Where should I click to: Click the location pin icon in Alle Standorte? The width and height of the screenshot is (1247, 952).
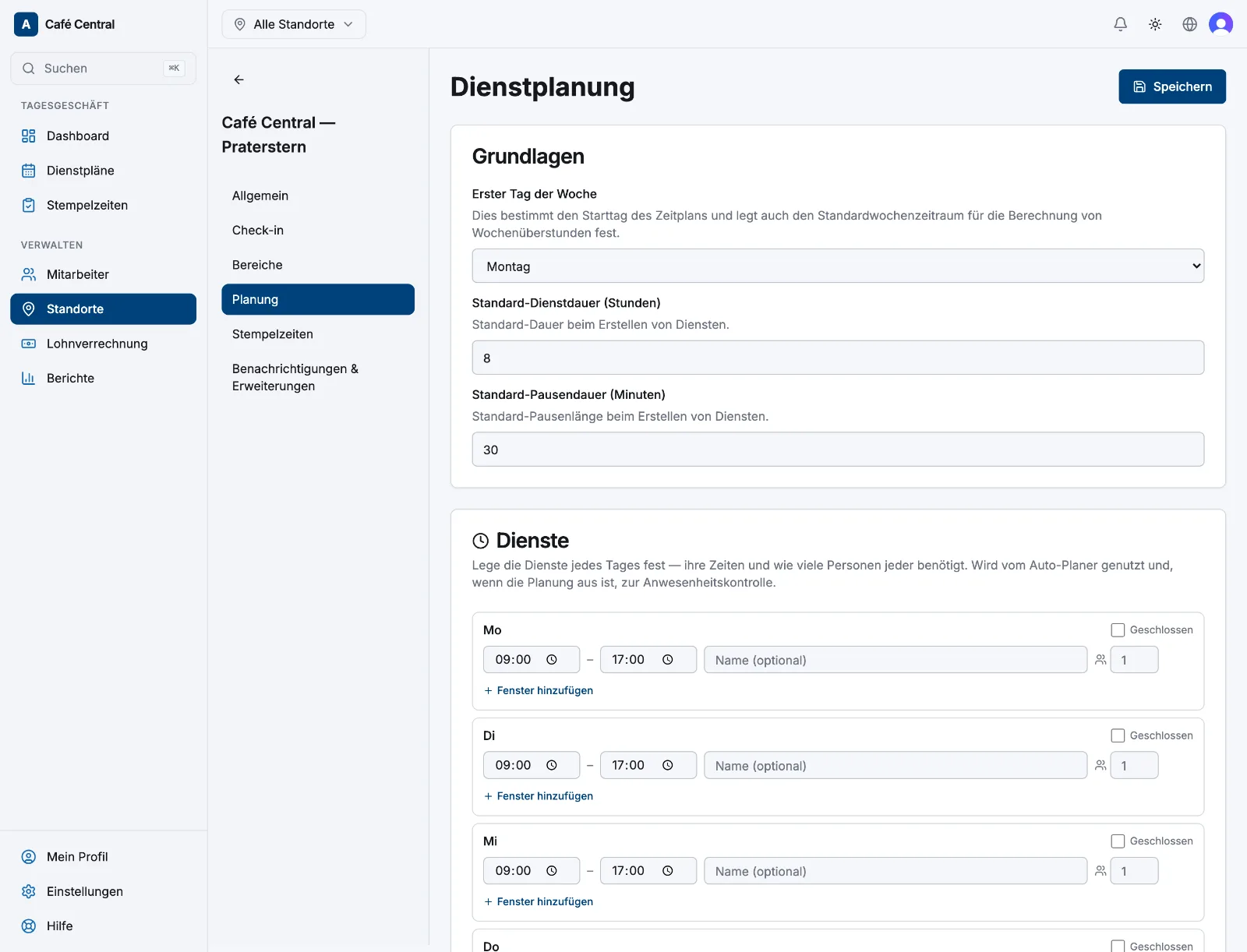coord(240,24)
